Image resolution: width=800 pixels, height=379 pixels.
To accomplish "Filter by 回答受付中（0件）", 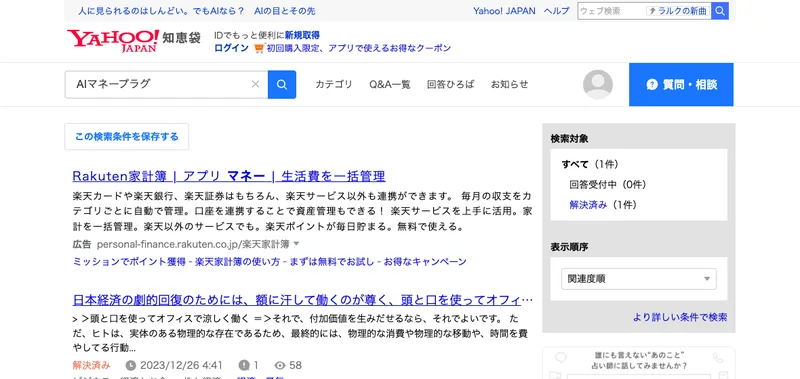I will click(x=608, y=185).
